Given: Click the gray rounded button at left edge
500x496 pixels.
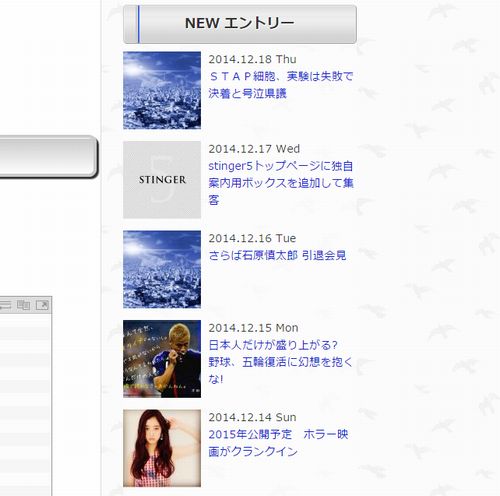Looking at the screenshot, I should [48, 157].
